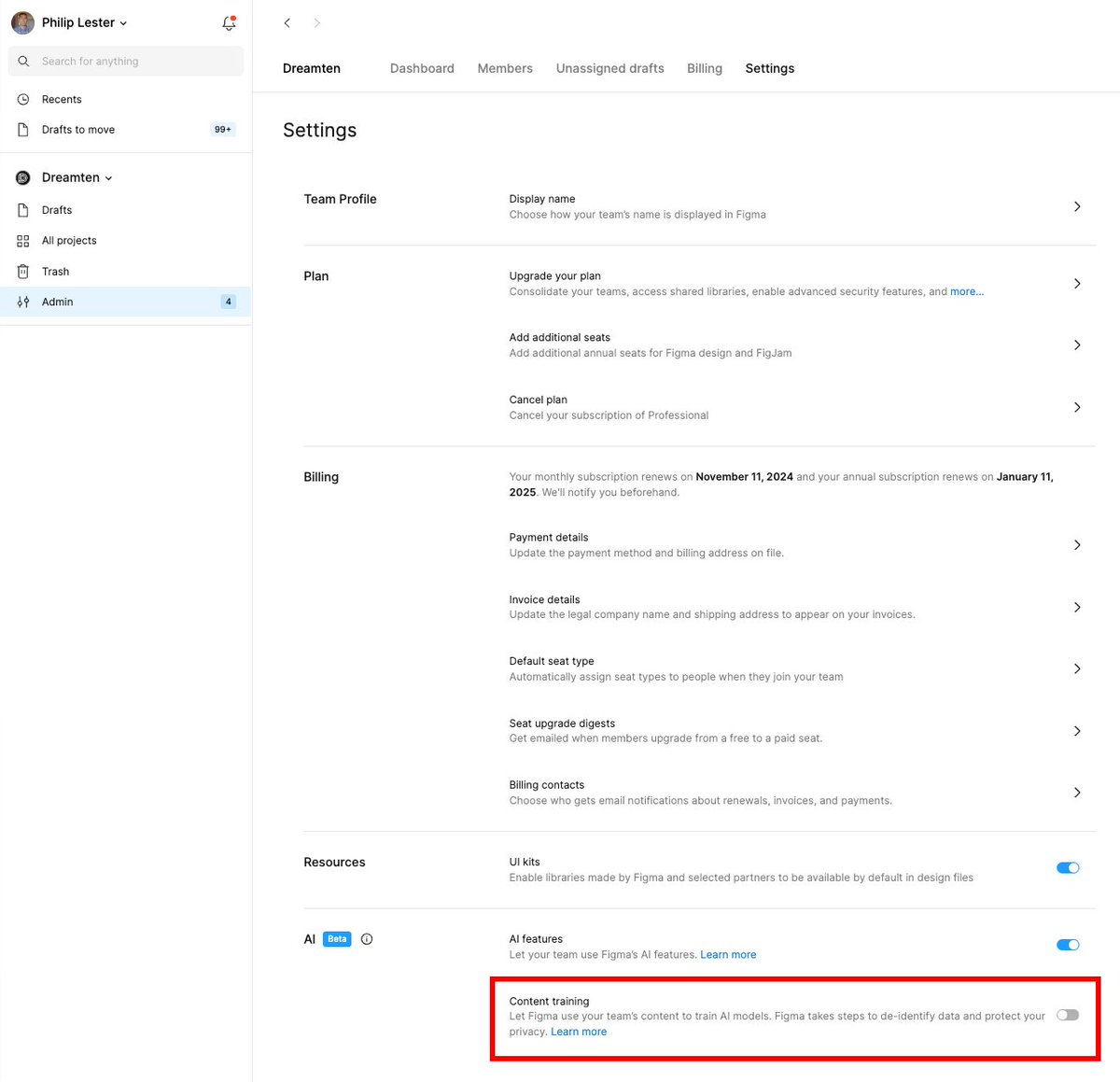This screenshot has height=1082, width=1120.
Task: Click the Display name setting text
Action: [x=542, y=199]
